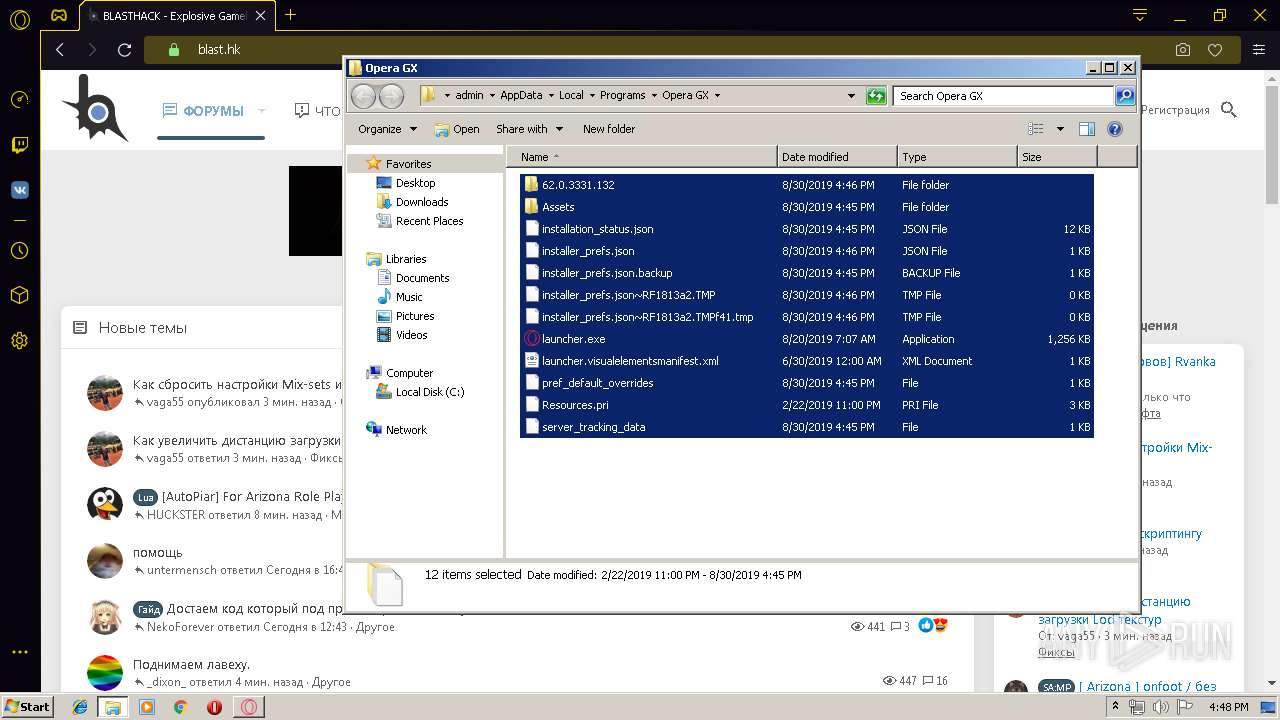1280x720 pixels.
Task: Open Videos library
Action: (x=411, y=335)
